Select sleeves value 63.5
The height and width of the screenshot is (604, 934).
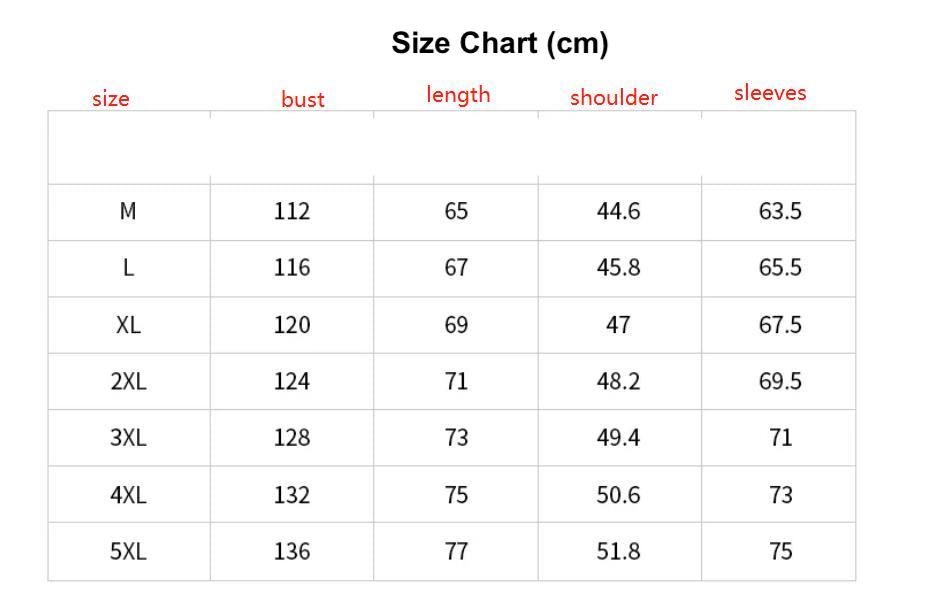point(780,211)
